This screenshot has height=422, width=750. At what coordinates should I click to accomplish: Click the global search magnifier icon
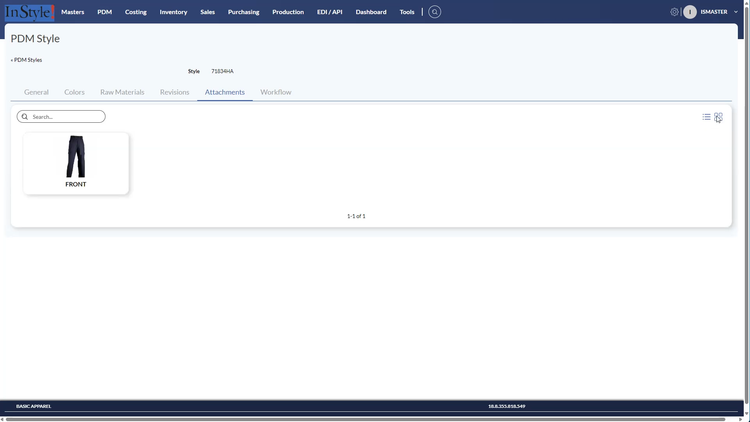[x=434, y=12]
